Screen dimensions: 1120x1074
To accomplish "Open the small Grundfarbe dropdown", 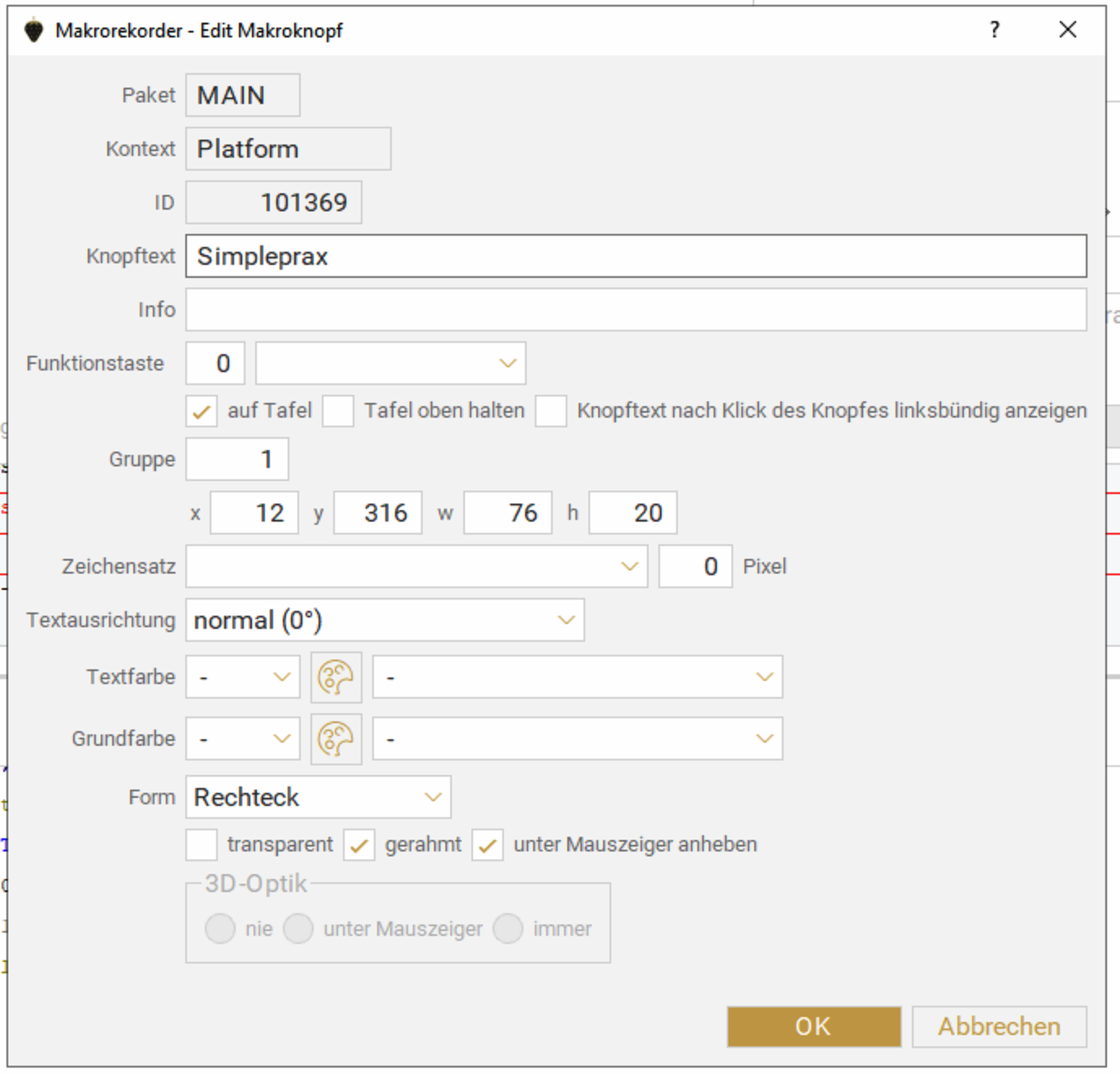I will tap(242, 739).
